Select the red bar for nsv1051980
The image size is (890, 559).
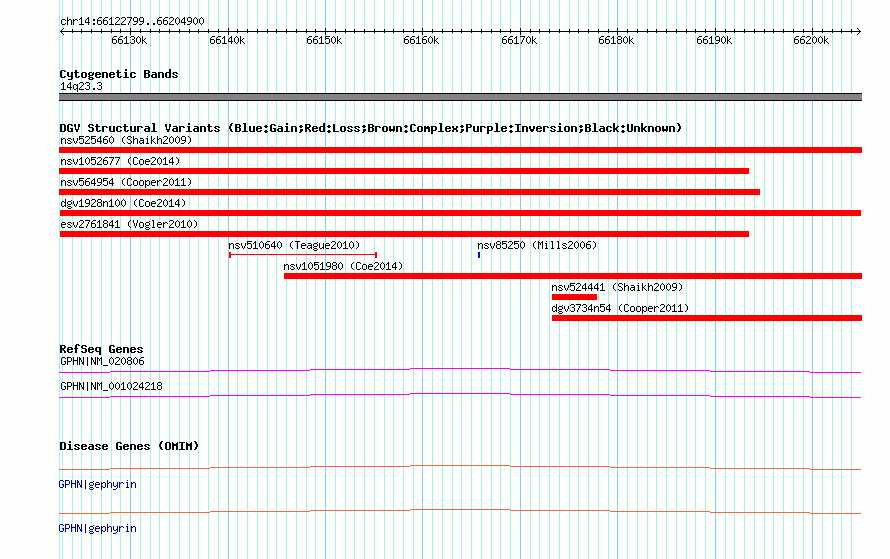point(573,276)
